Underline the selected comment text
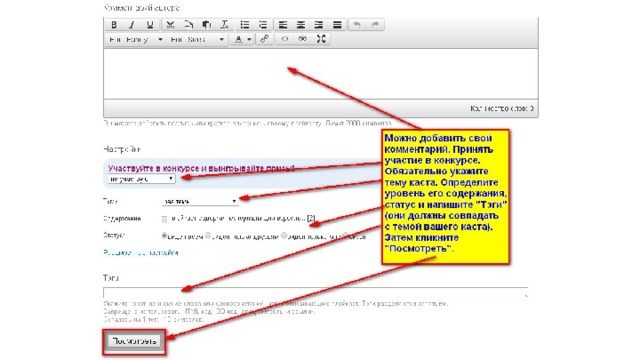This screenshot has height=360, width=640. coord(150,25)
